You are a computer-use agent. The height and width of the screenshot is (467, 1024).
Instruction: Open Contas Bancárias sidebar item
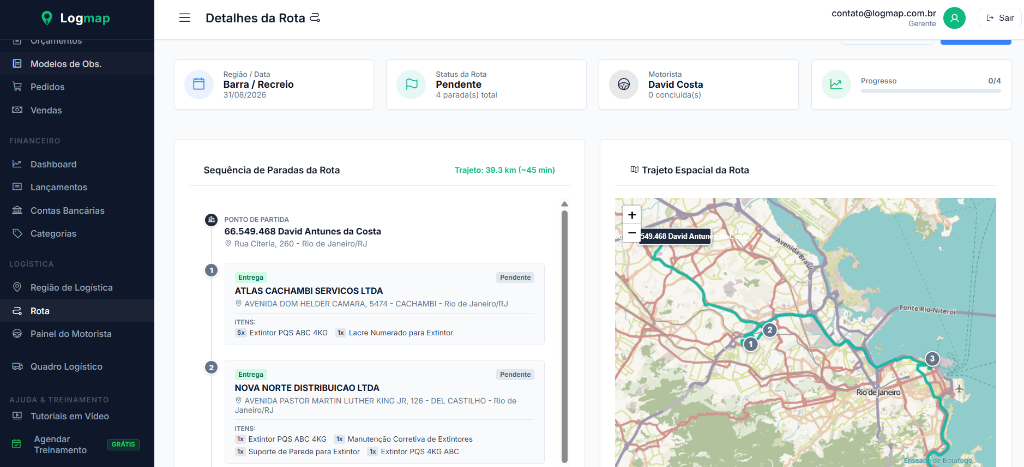coord(67,210)
